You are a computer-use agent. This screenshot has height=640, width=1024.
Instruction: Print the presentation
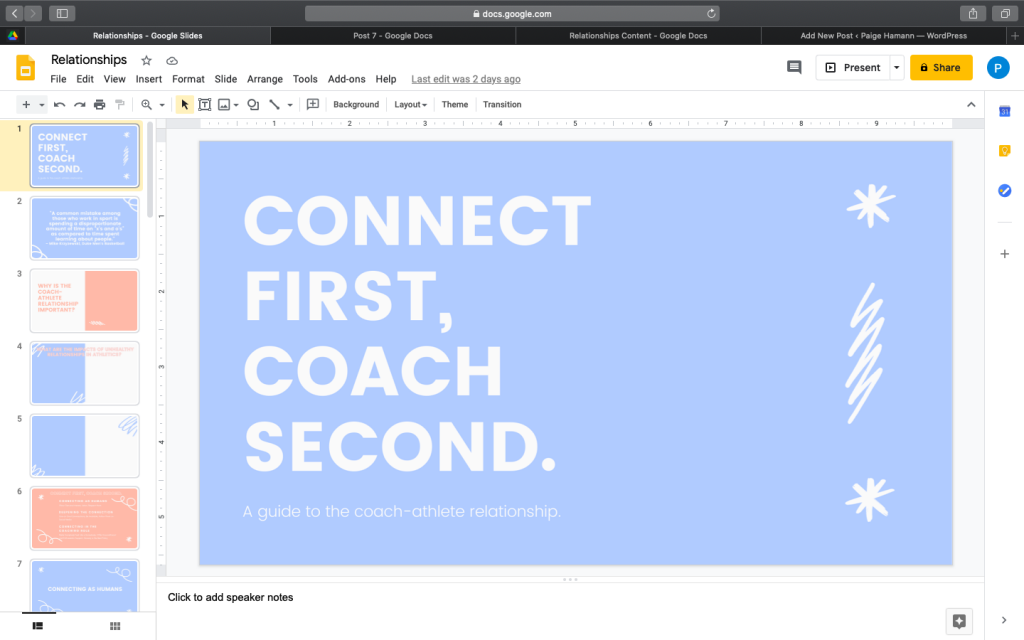pos(99,104)
